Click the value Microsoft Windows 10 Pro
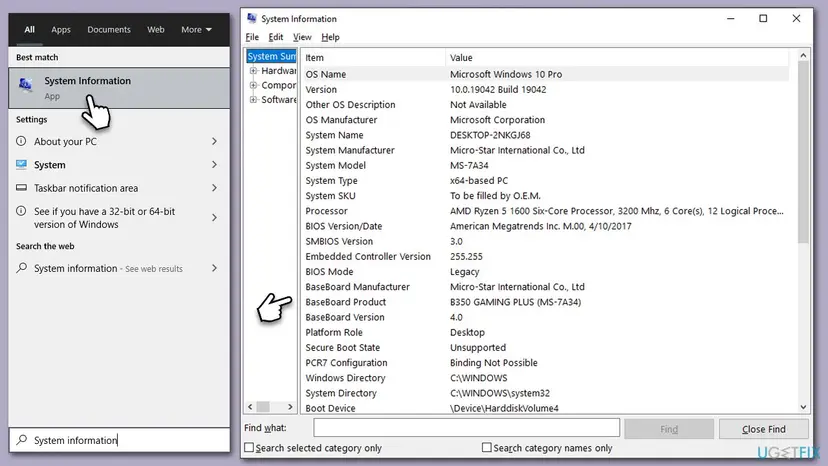Viewport: 828px width, 466px height. point(506,74)
